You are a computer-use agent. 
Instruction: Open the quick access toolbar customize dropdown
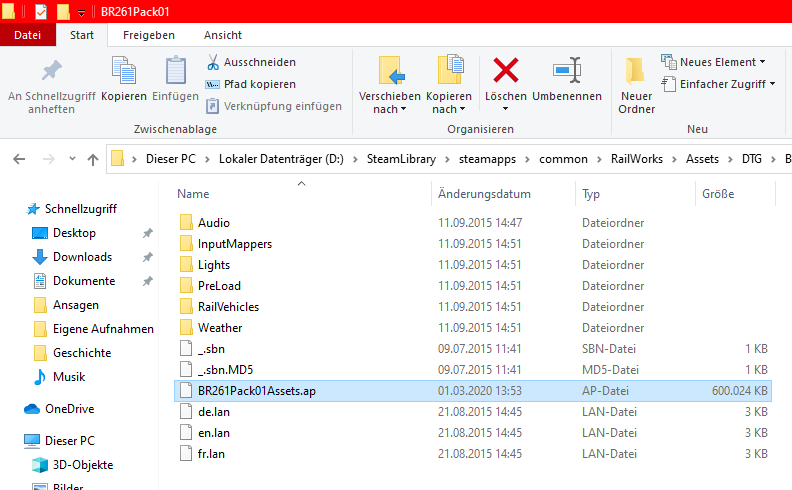[x=81, y=13]
